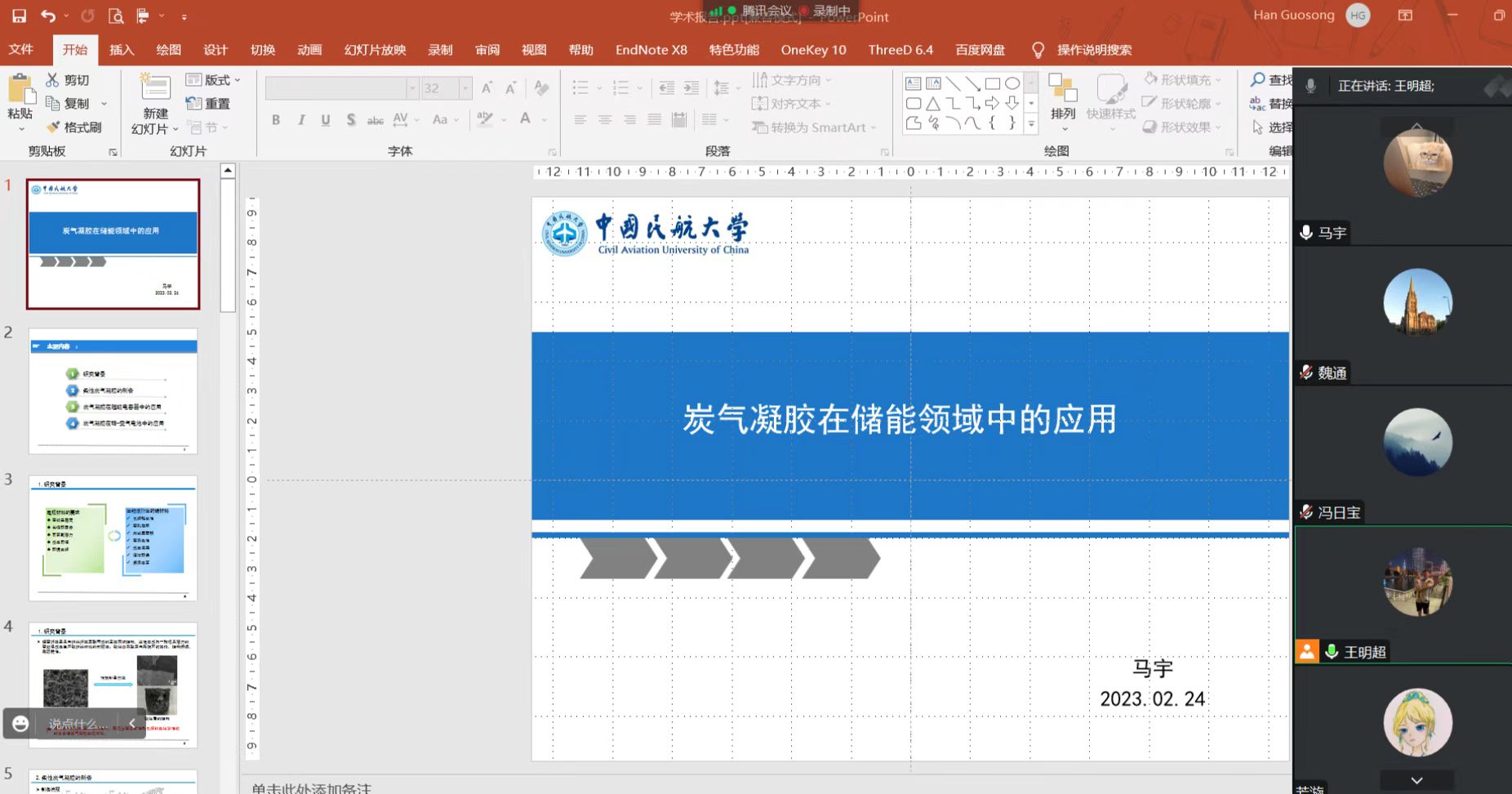Screen dimensions: 1512x794
Task: Open Text Direction (文字方向) dropdown
Action: pos(791,80)
